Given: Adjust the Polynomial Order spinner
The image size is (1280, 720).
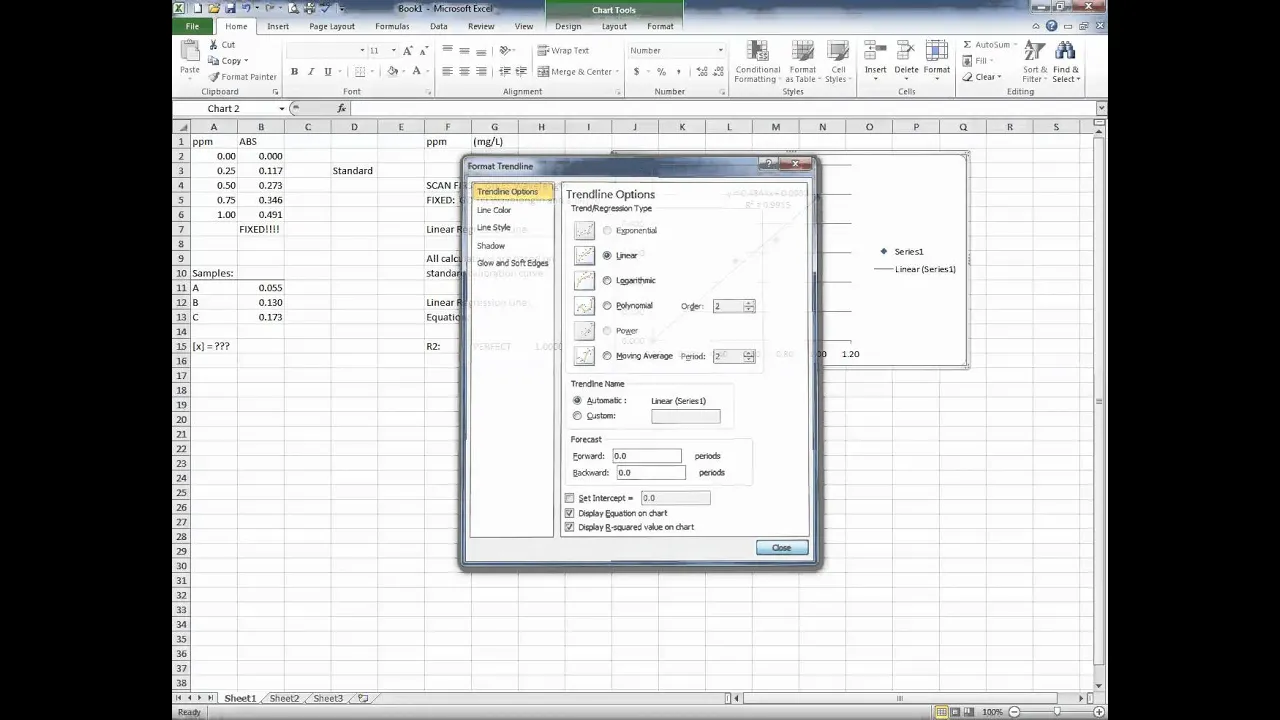Looking at the screenshot, I should click(749, 306).
